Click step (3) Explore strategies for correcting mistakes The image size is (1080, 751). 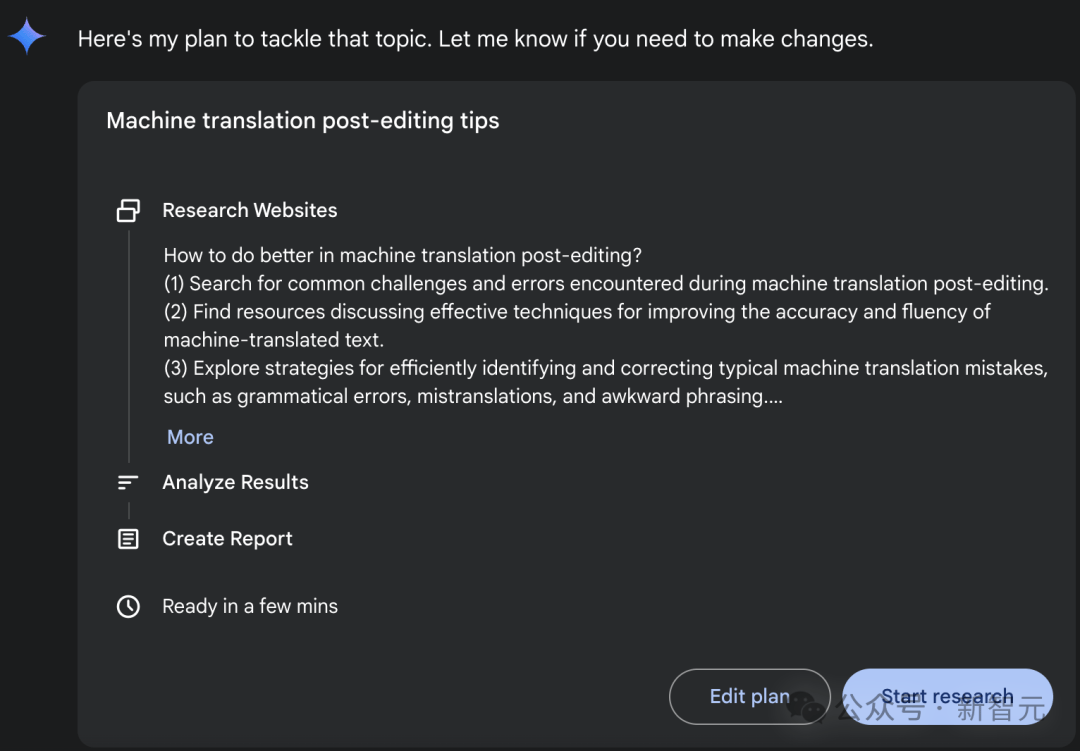click(x=606, y=382)
